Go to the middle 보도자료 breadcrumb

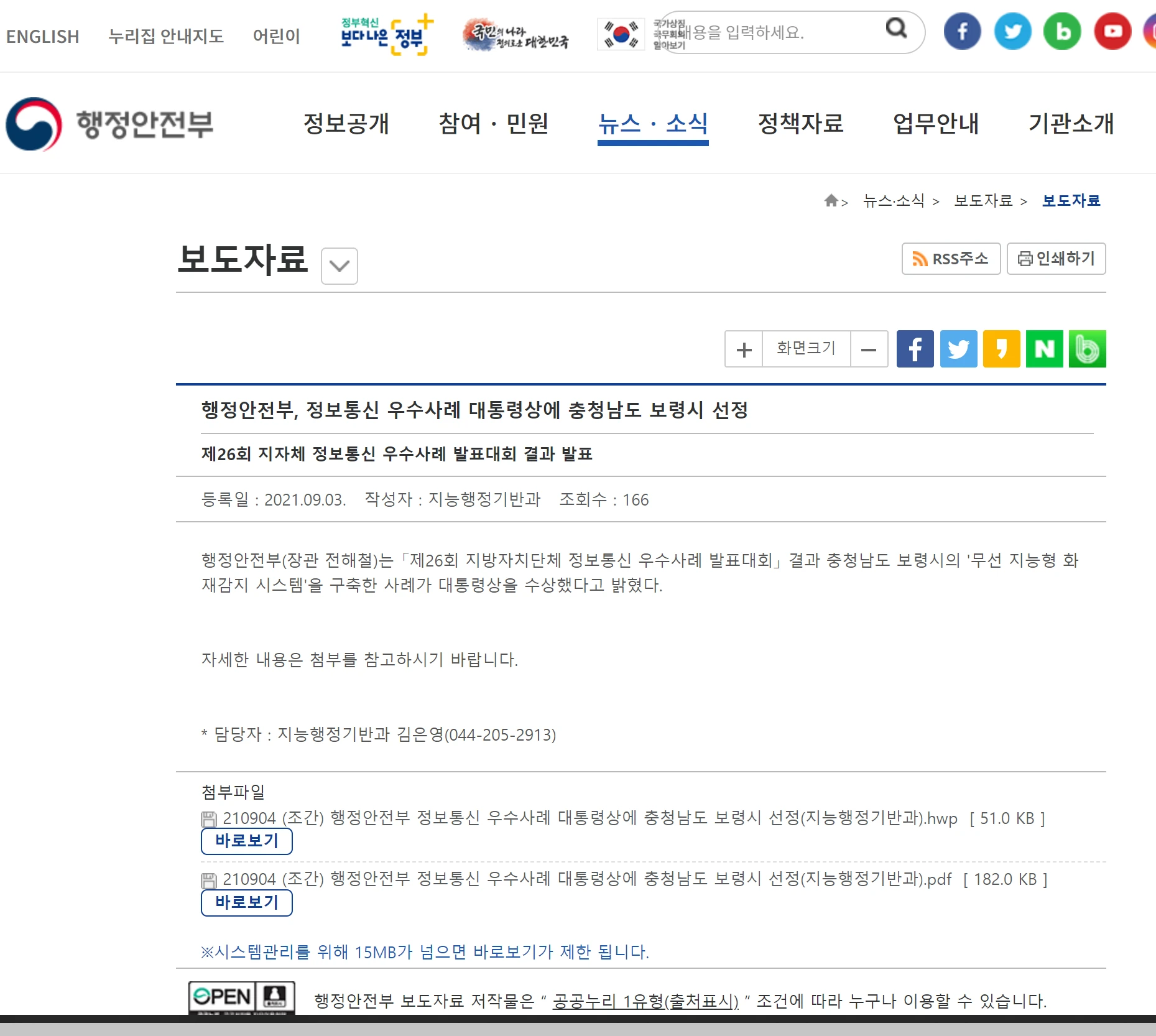point(983,200)
